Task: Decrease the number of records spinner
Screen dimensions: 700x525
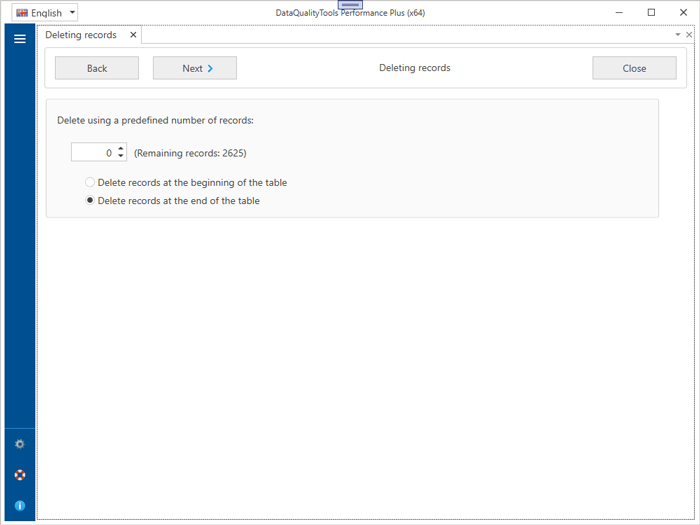Action: [121, 156]
